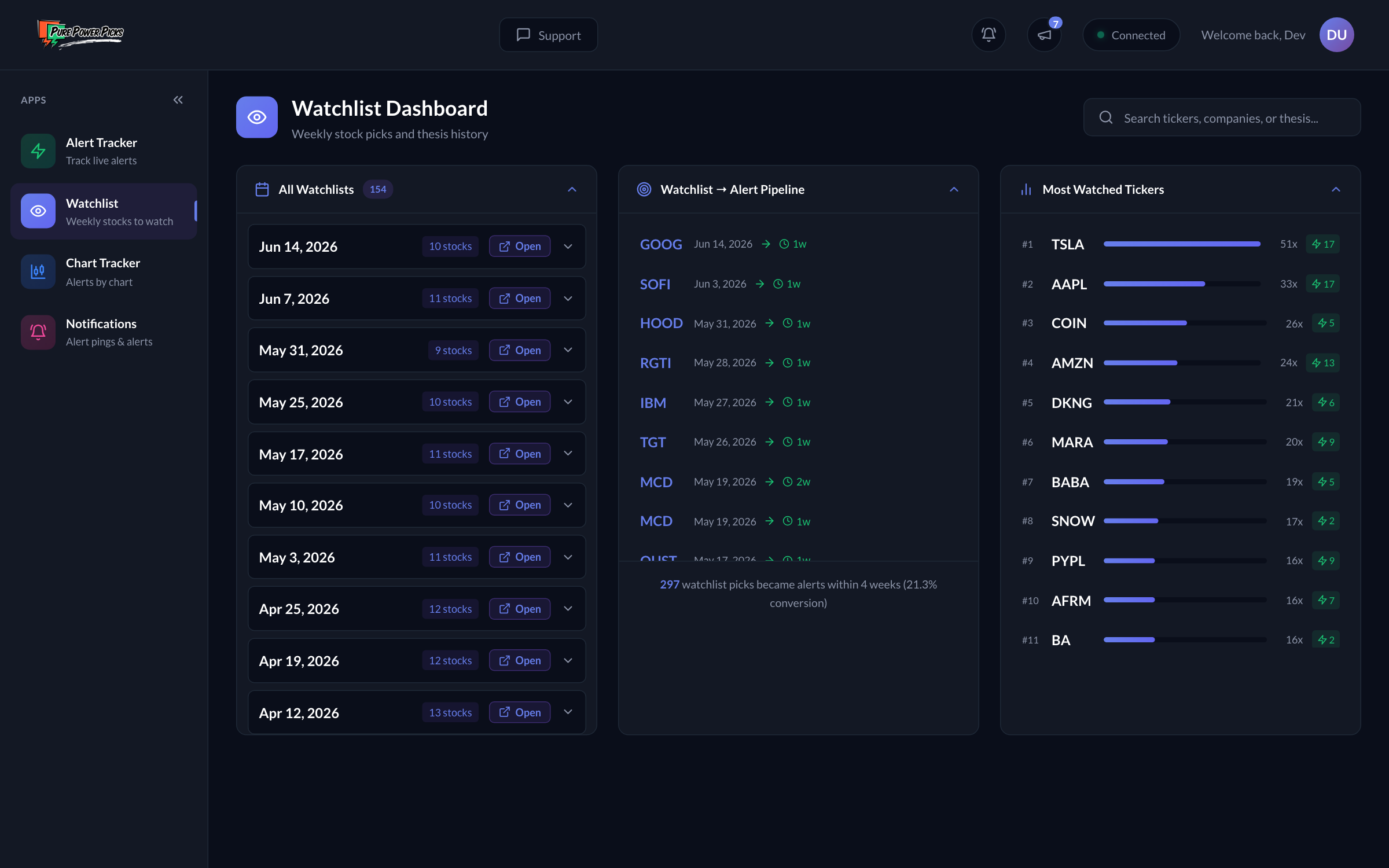The height and width of the screenshot is (868, 1389).
Task: Click DKNG alert count badge 6
Action: (1326, 402)
